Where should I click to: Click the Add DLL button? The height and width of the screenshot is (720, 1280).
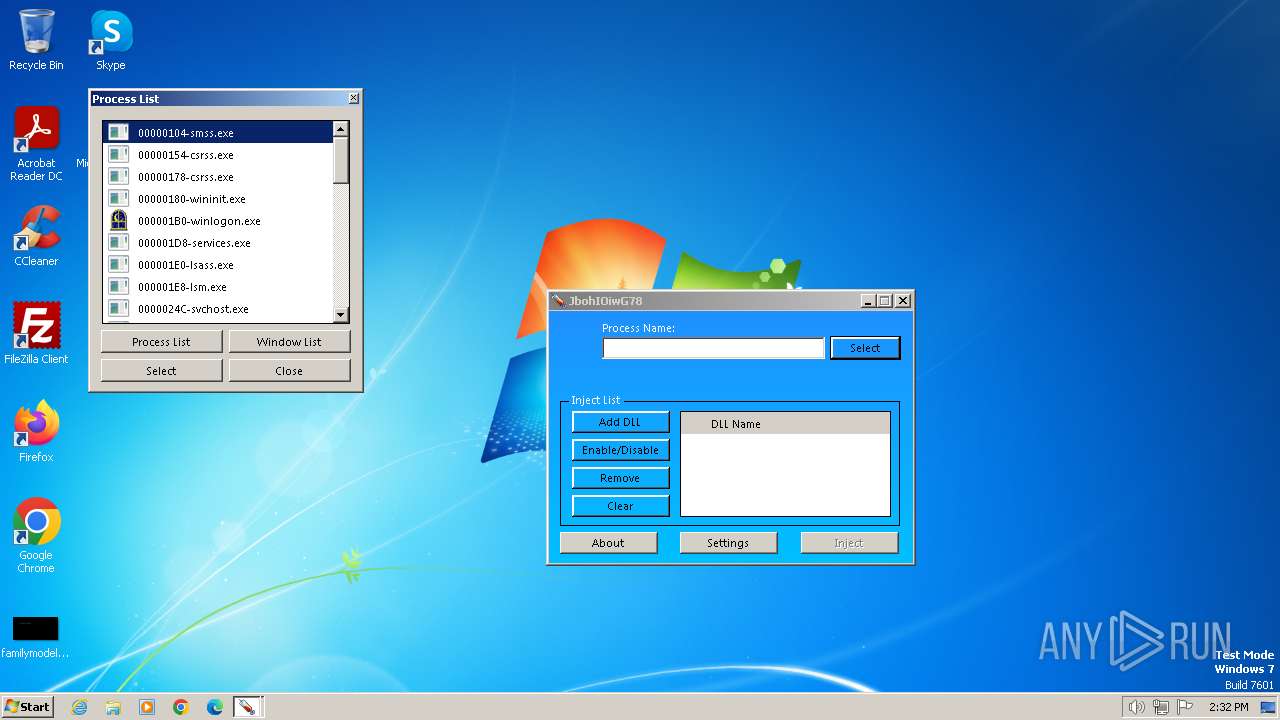[x=620, y=422]
